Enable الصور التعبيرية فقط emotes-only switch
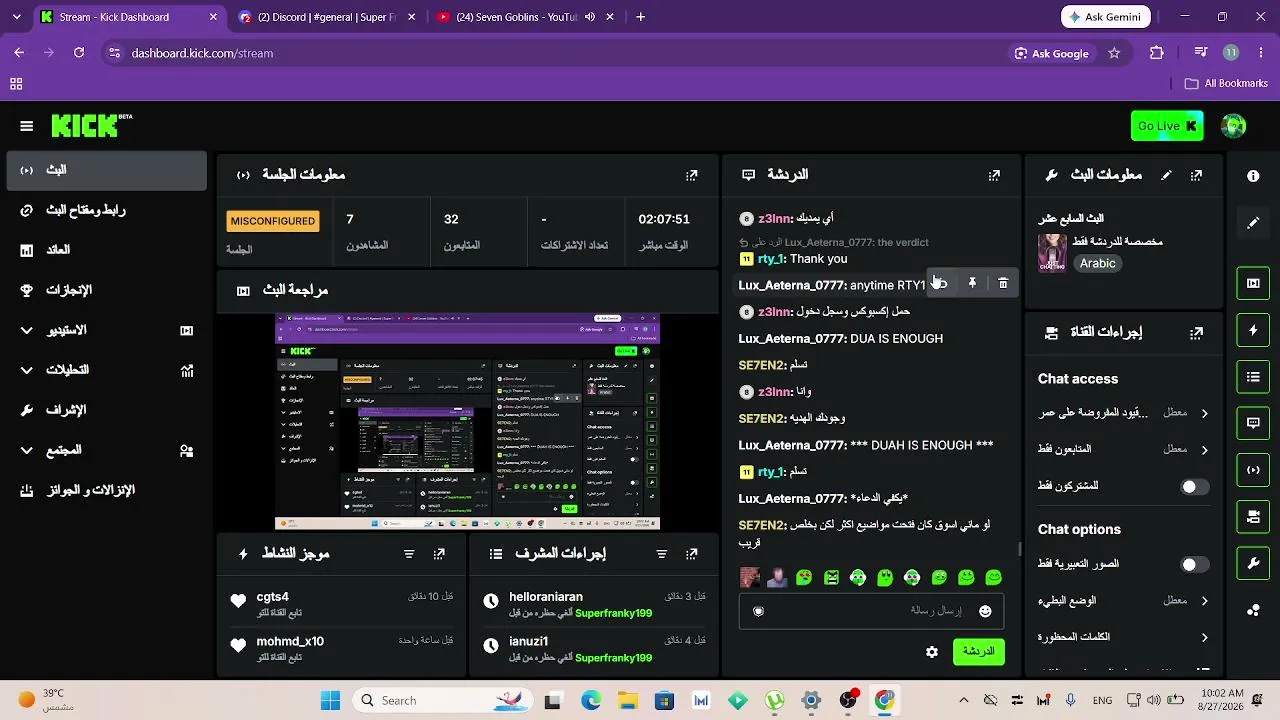 click(x=1194, y=565)
